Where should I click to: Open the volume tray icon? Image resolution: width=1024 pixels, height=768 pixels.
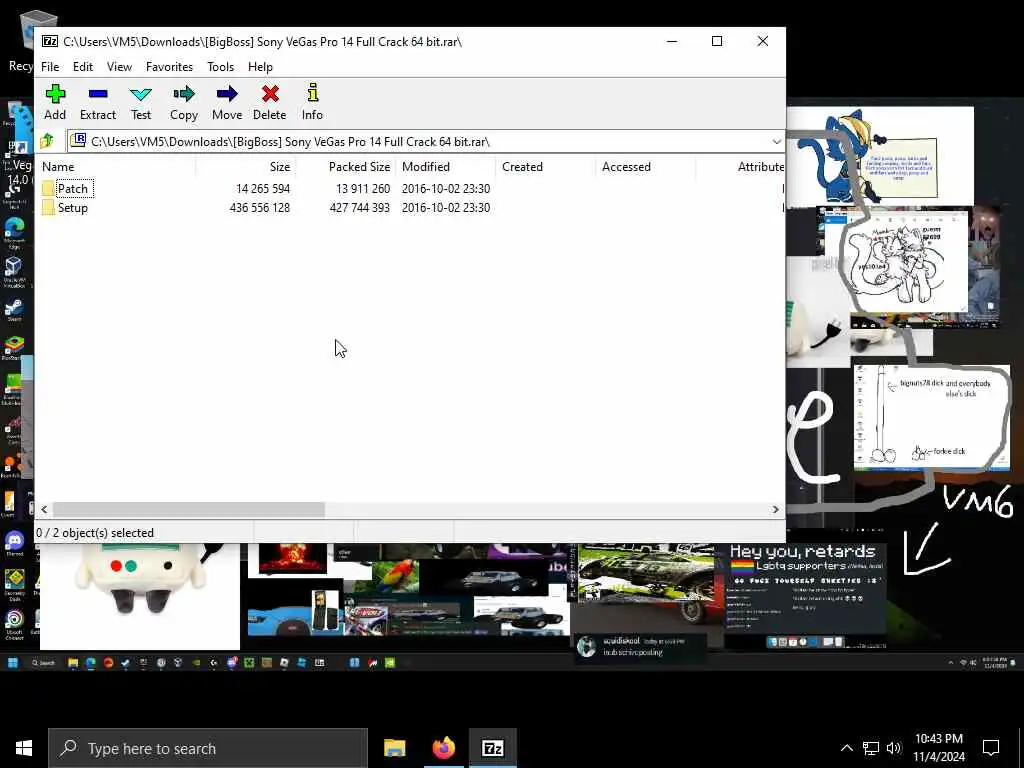(894, 748)
